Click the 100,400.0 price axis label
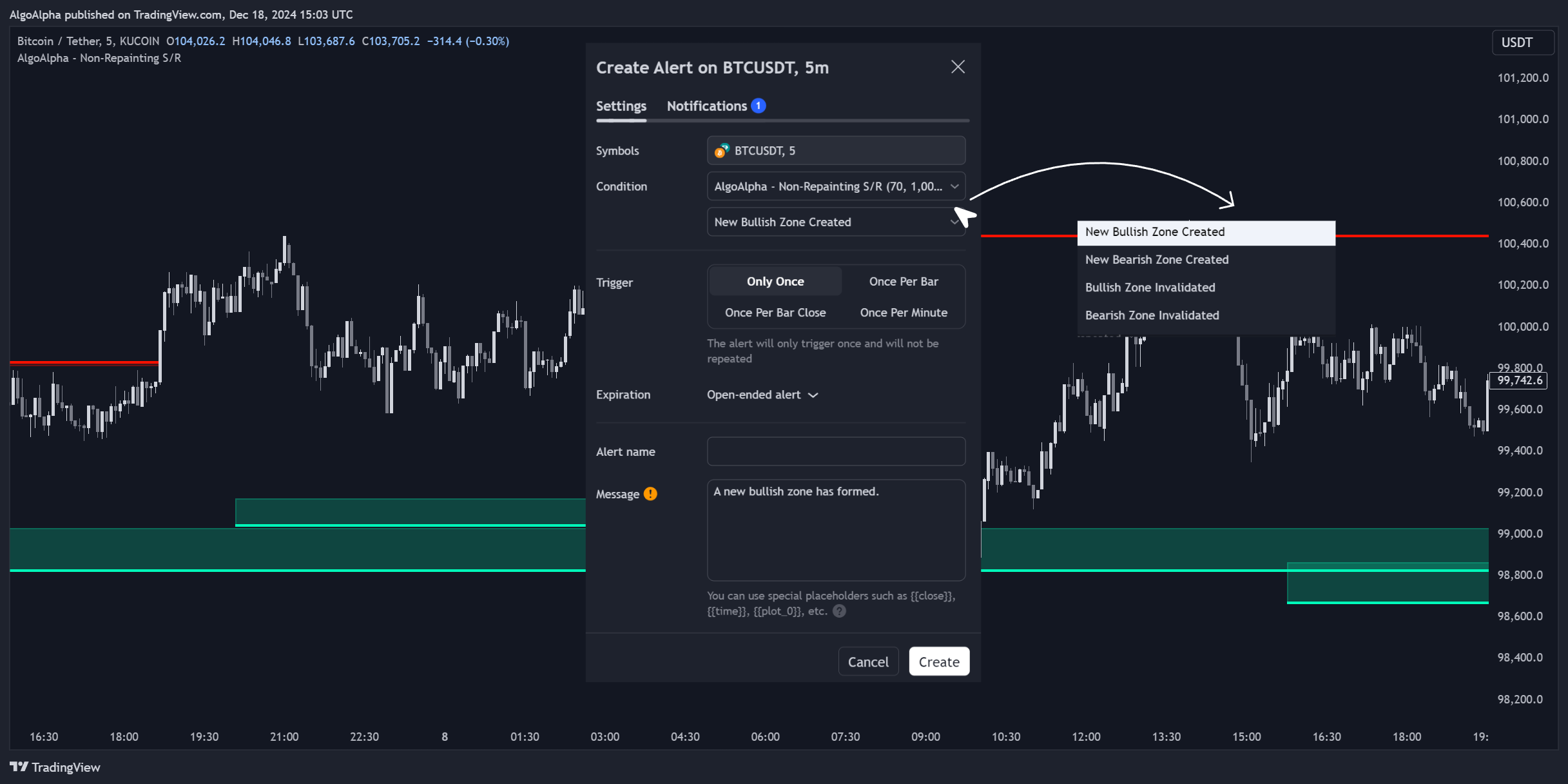 [x=1523, y=244]
